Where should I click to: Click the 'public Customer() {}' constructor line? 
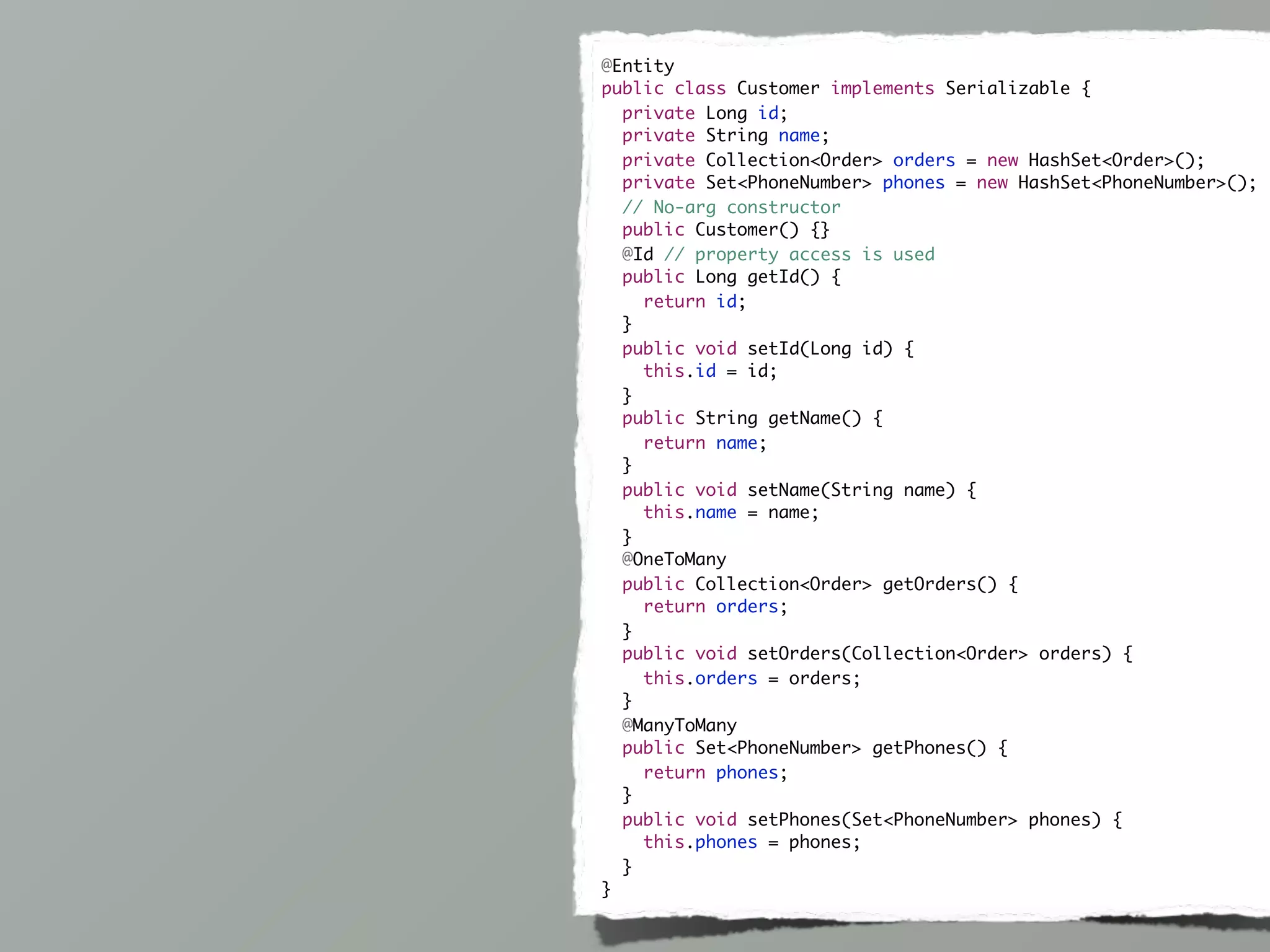[x=726, y=230]
